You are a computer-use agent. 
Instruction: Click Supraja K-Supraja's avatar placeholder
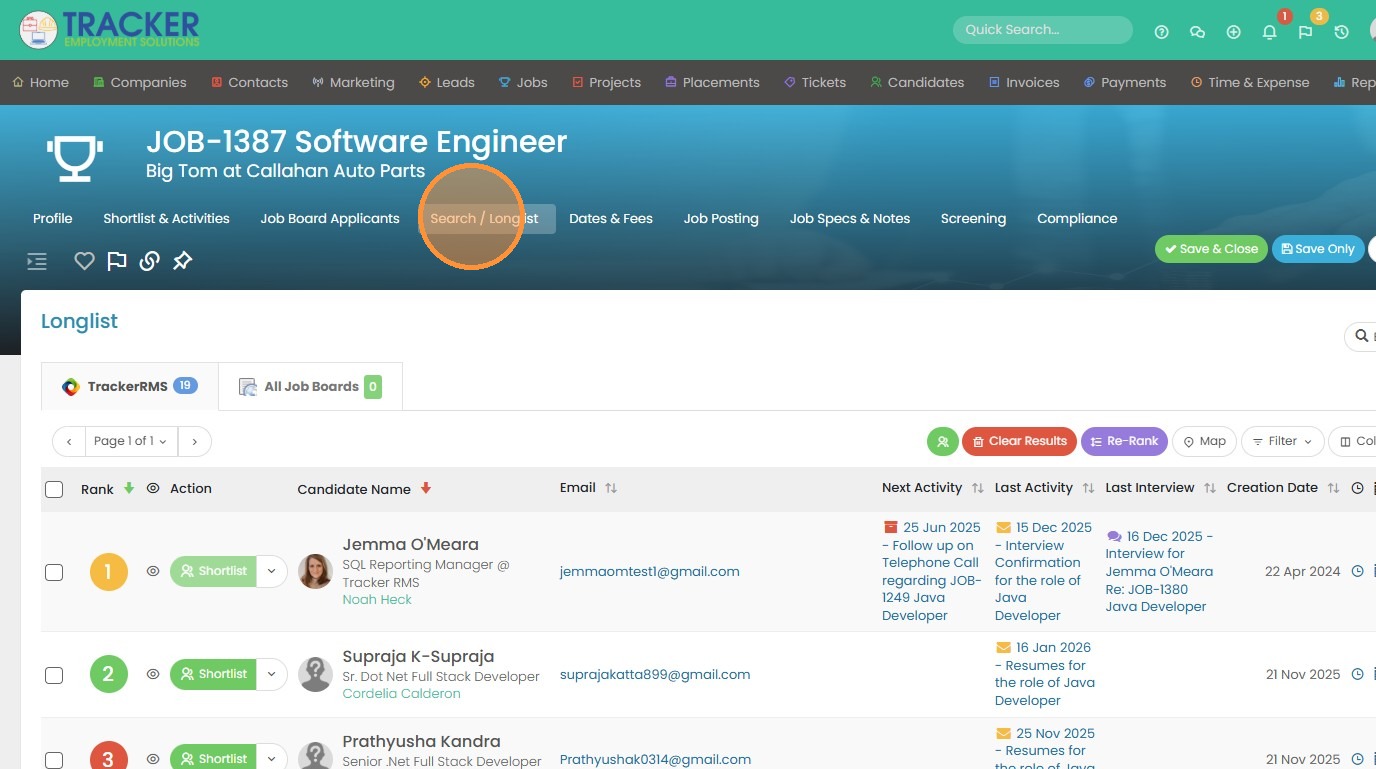(315, 674)
